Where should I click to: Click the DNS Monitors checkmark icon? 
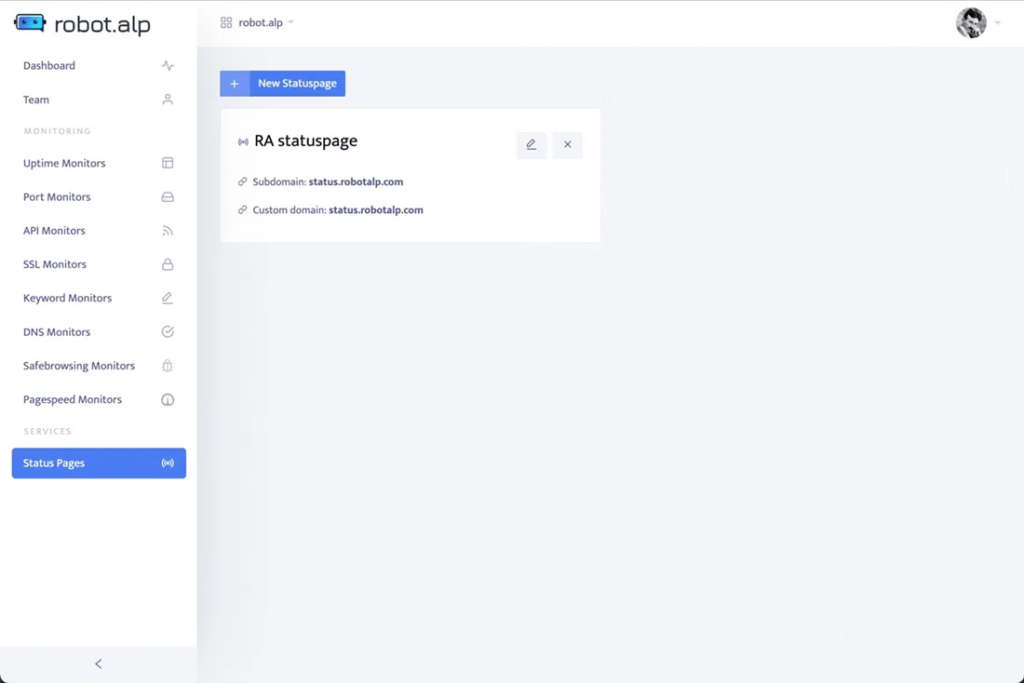click(167, 332)
